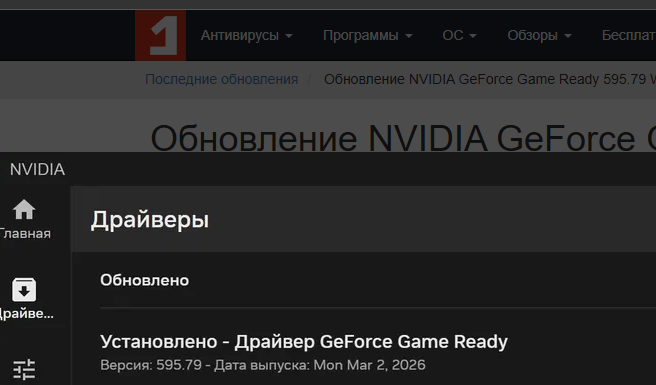Open the Обзоры dropdown menu
This screenshot has height=385, width=656.
point(539,36)
